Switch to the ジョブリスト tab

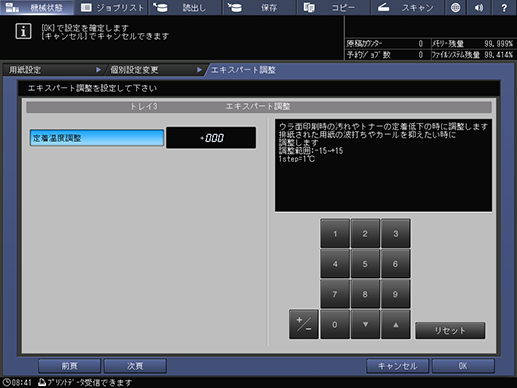111,7
